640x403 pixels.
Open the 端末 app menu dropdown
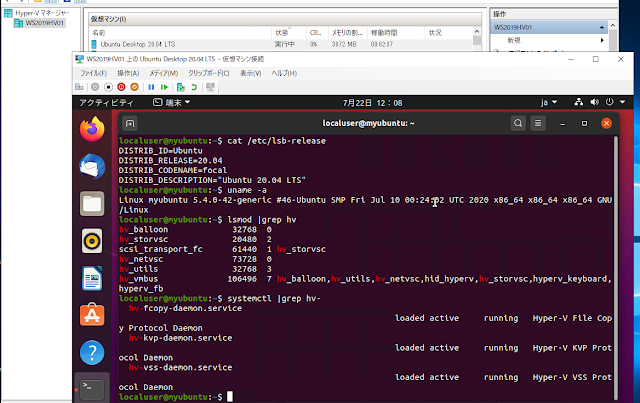click(171, 102)
